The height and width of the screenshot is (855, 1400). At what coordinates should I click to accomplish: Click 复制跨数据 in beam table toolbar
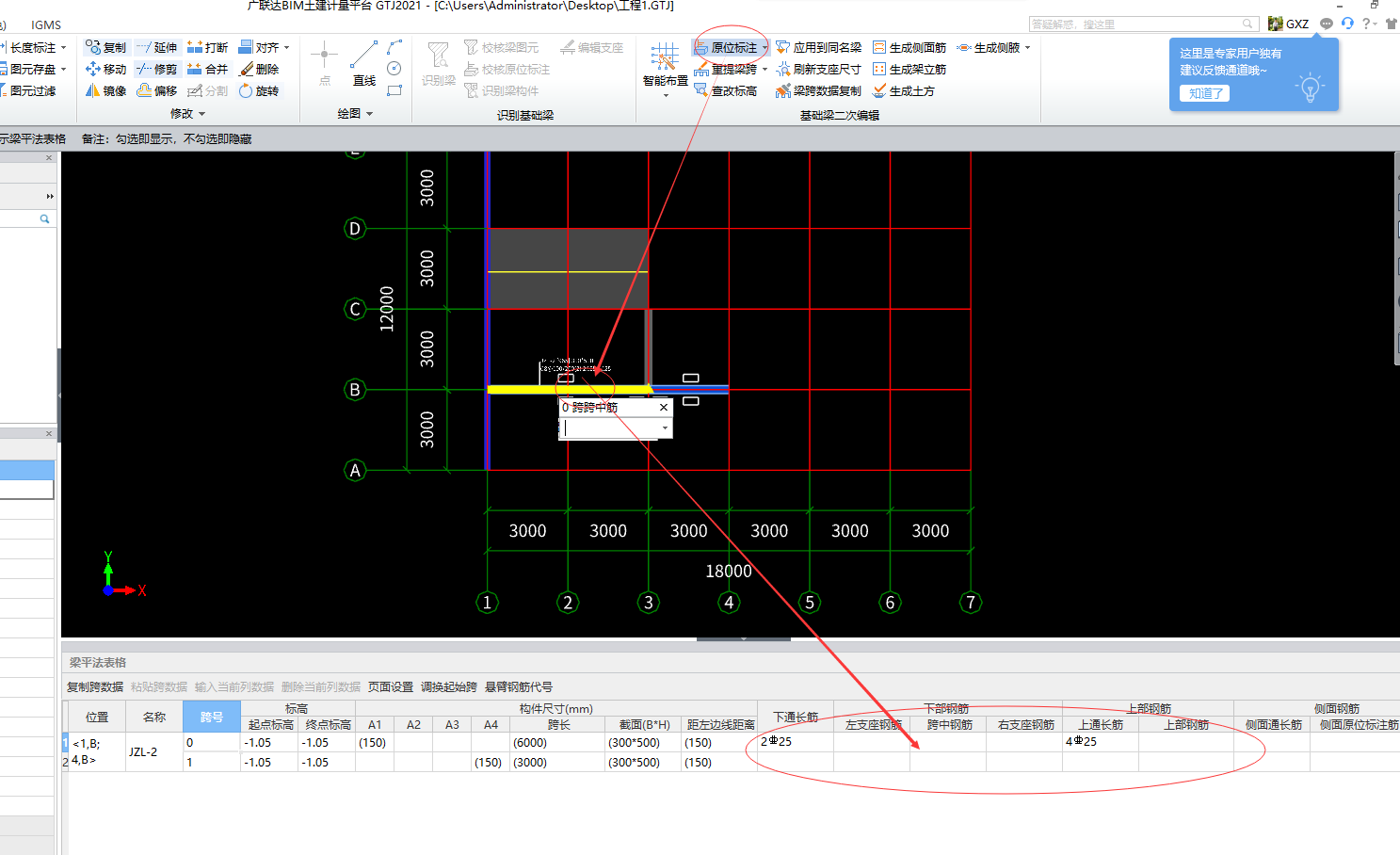coord(95,686)
